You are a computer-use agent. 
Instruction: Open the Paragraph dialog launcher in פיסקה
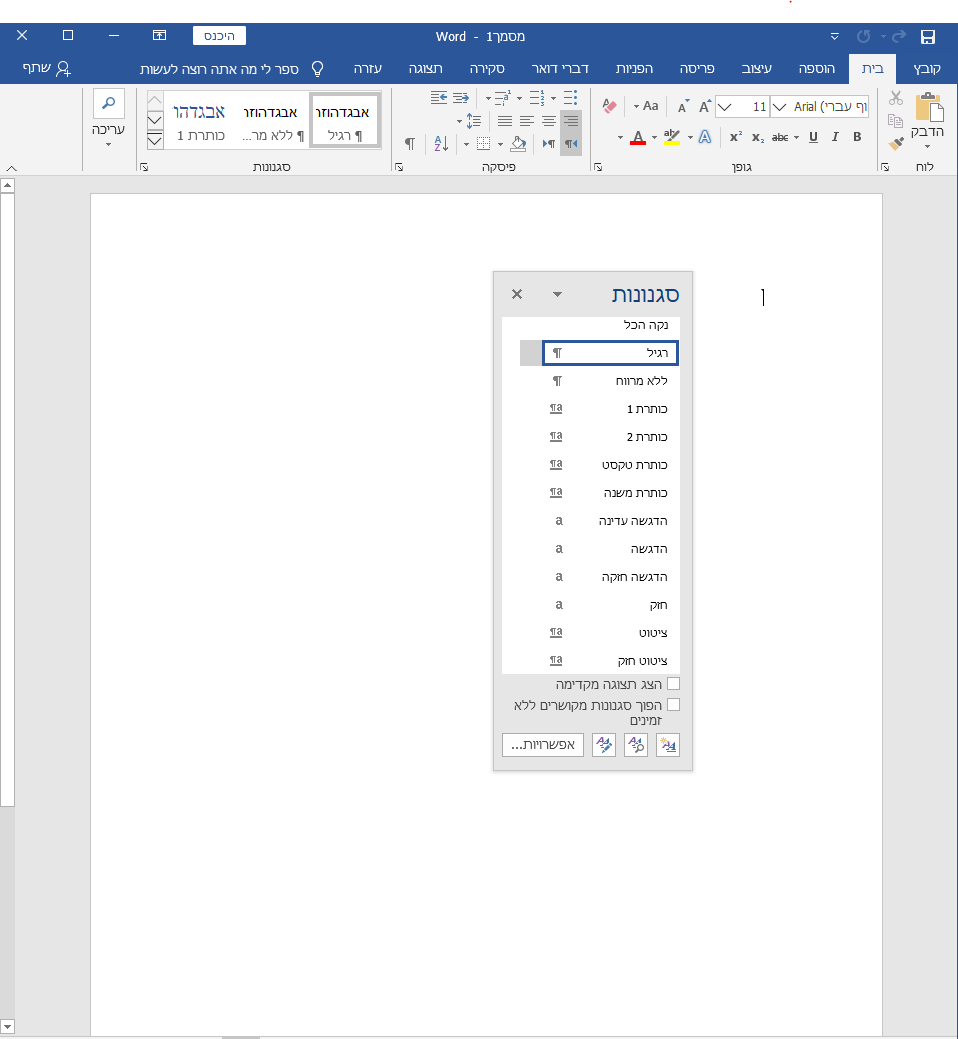(399, 168)
